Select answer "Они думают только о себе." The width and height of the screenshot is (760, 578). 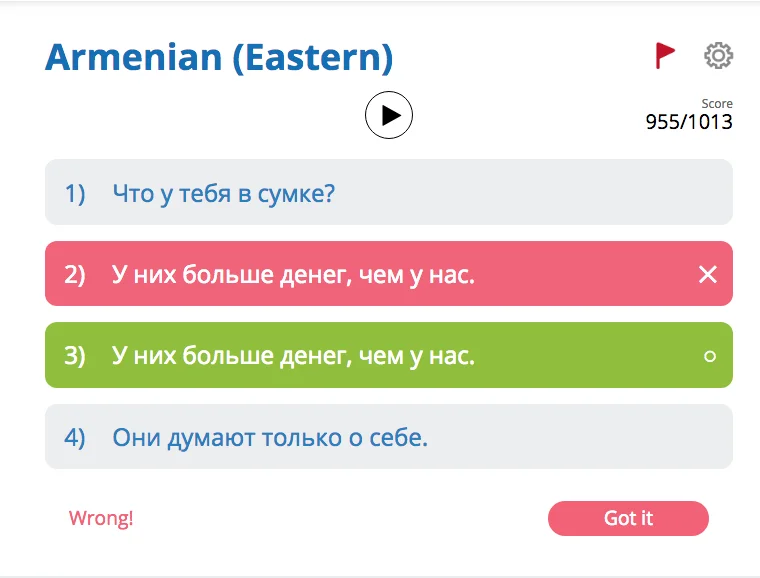pos(270,437)
